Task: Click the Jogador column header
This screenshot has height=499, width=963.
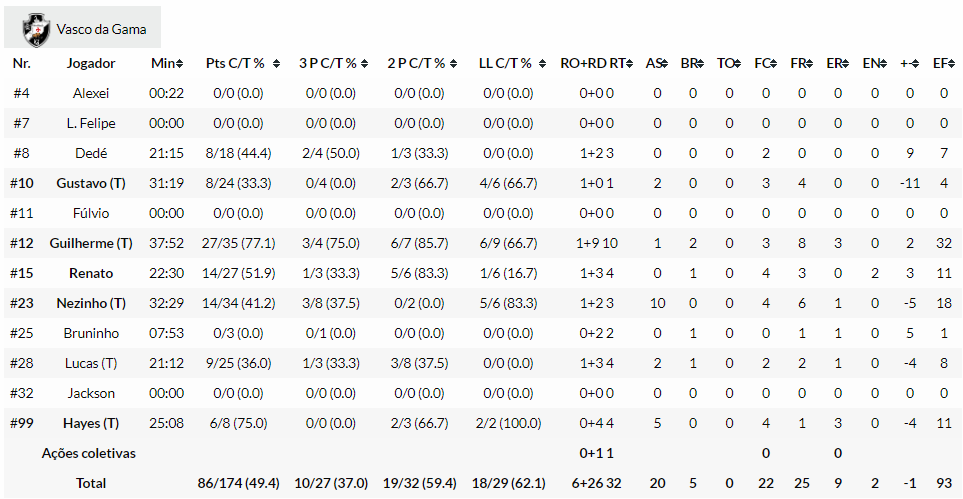Action: point(91,63)
